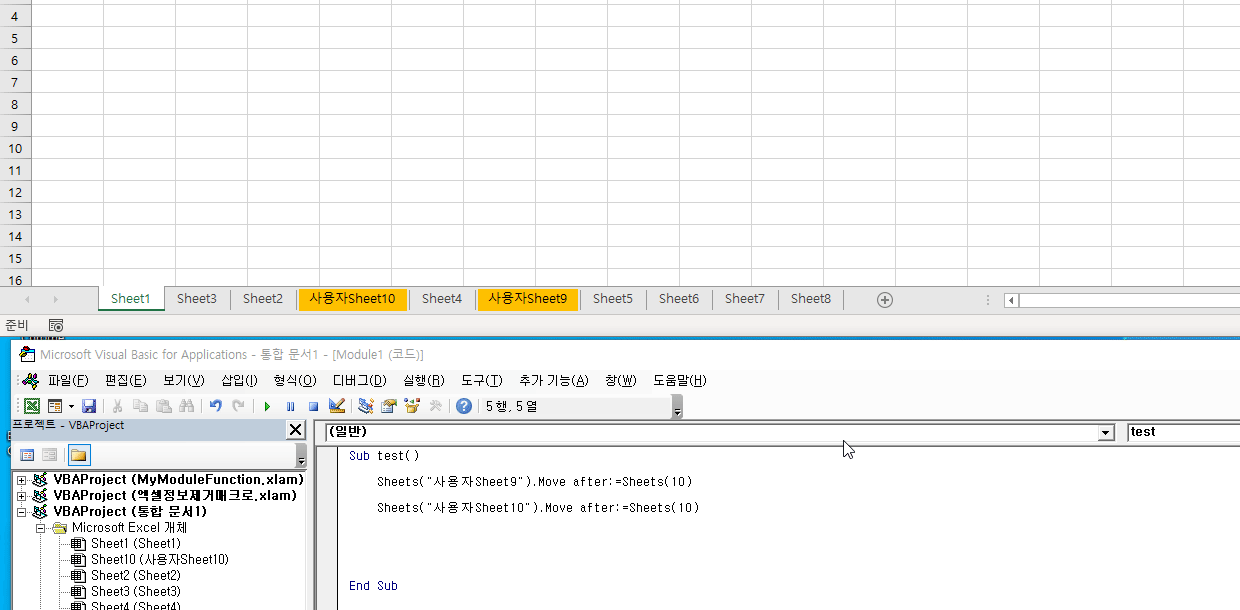The width and height of the screenshot is (1240, 610).
Task: Expand VBAProject (엑셀정보제거매크로.xlam) node
Action: click(x=21, y=496)
